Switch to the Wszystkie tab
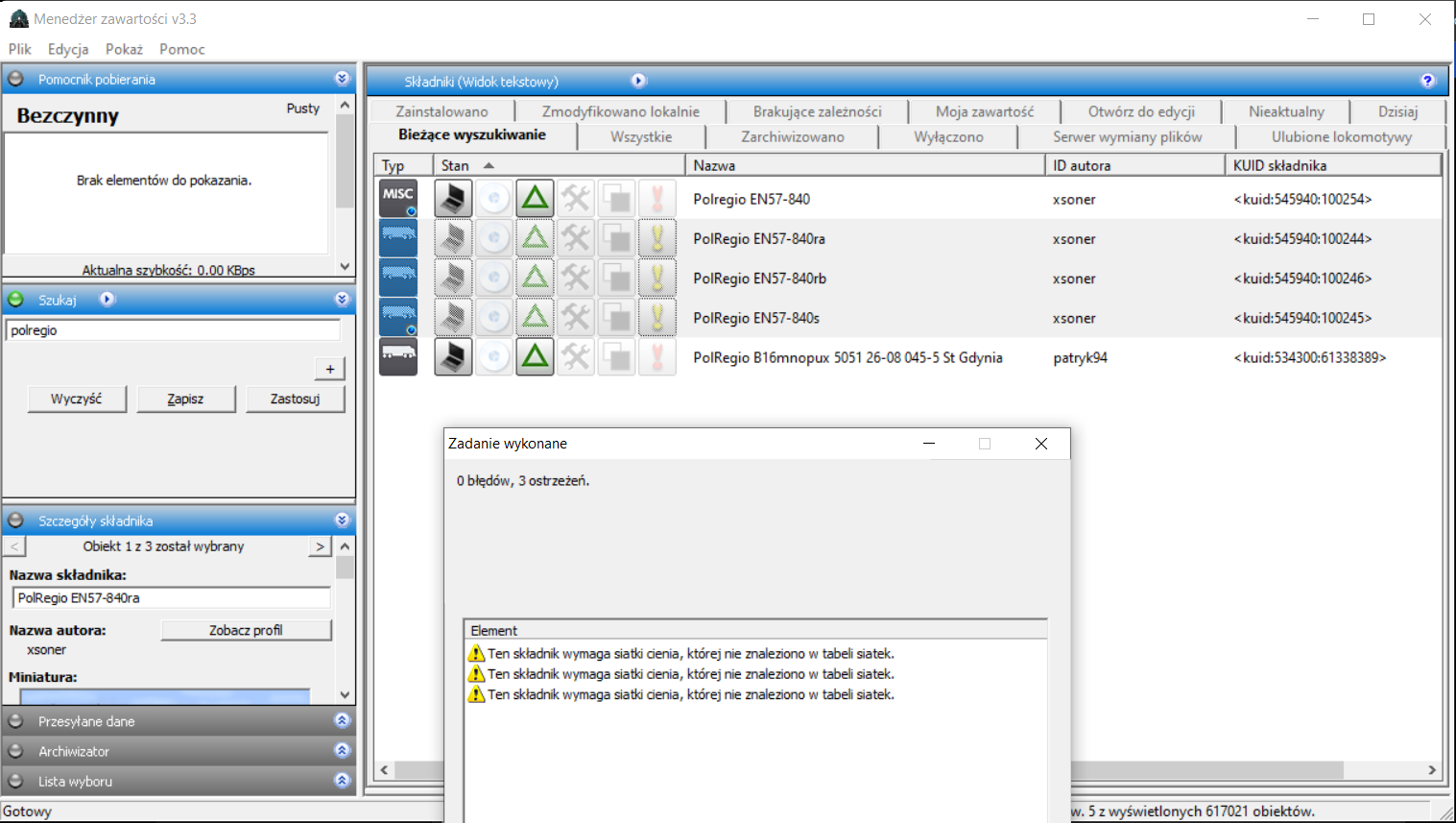 click(x=641, y=137)
